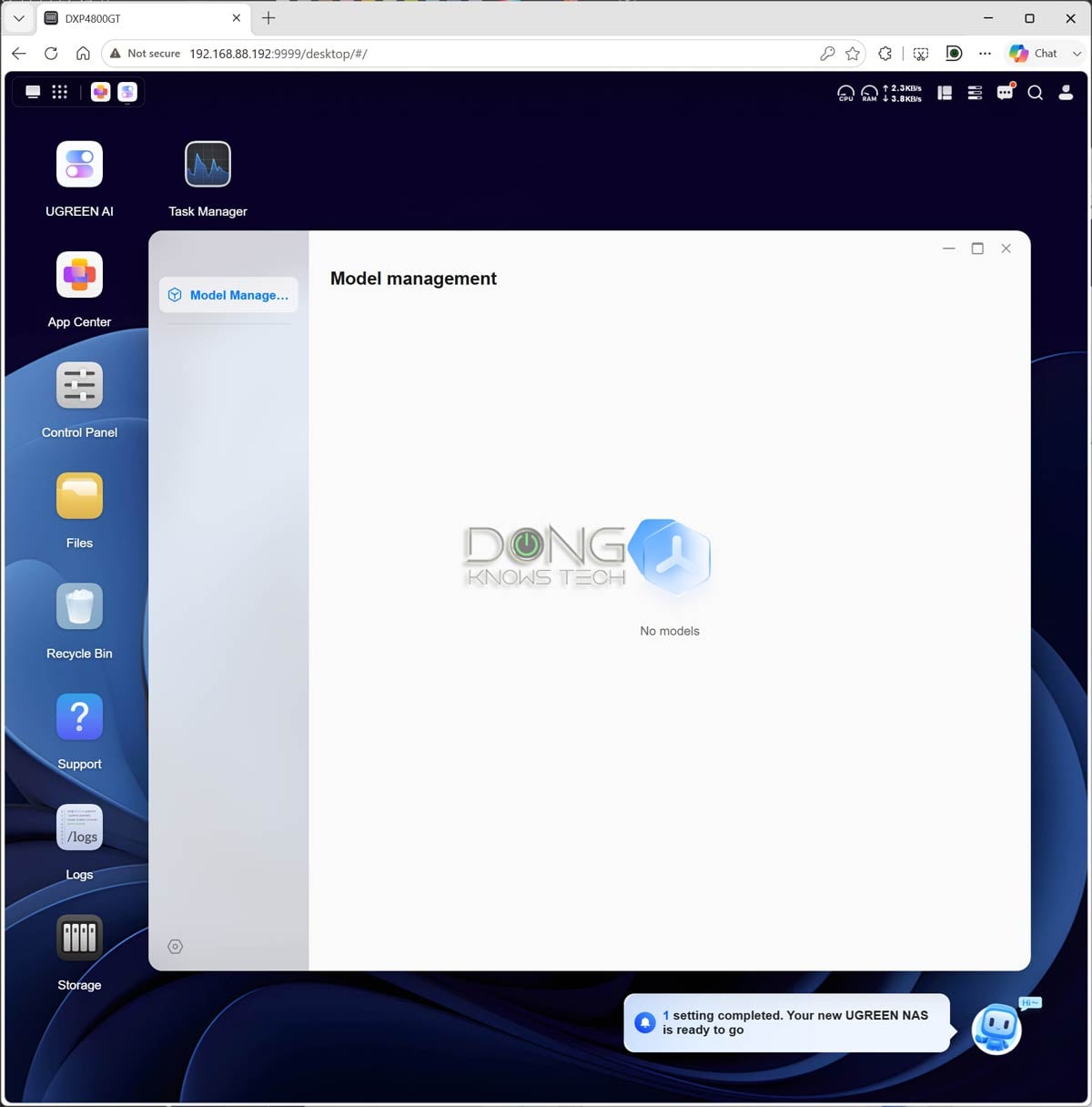Click the Not secure site warning
1092x1107 pixels.
(146, 54)
